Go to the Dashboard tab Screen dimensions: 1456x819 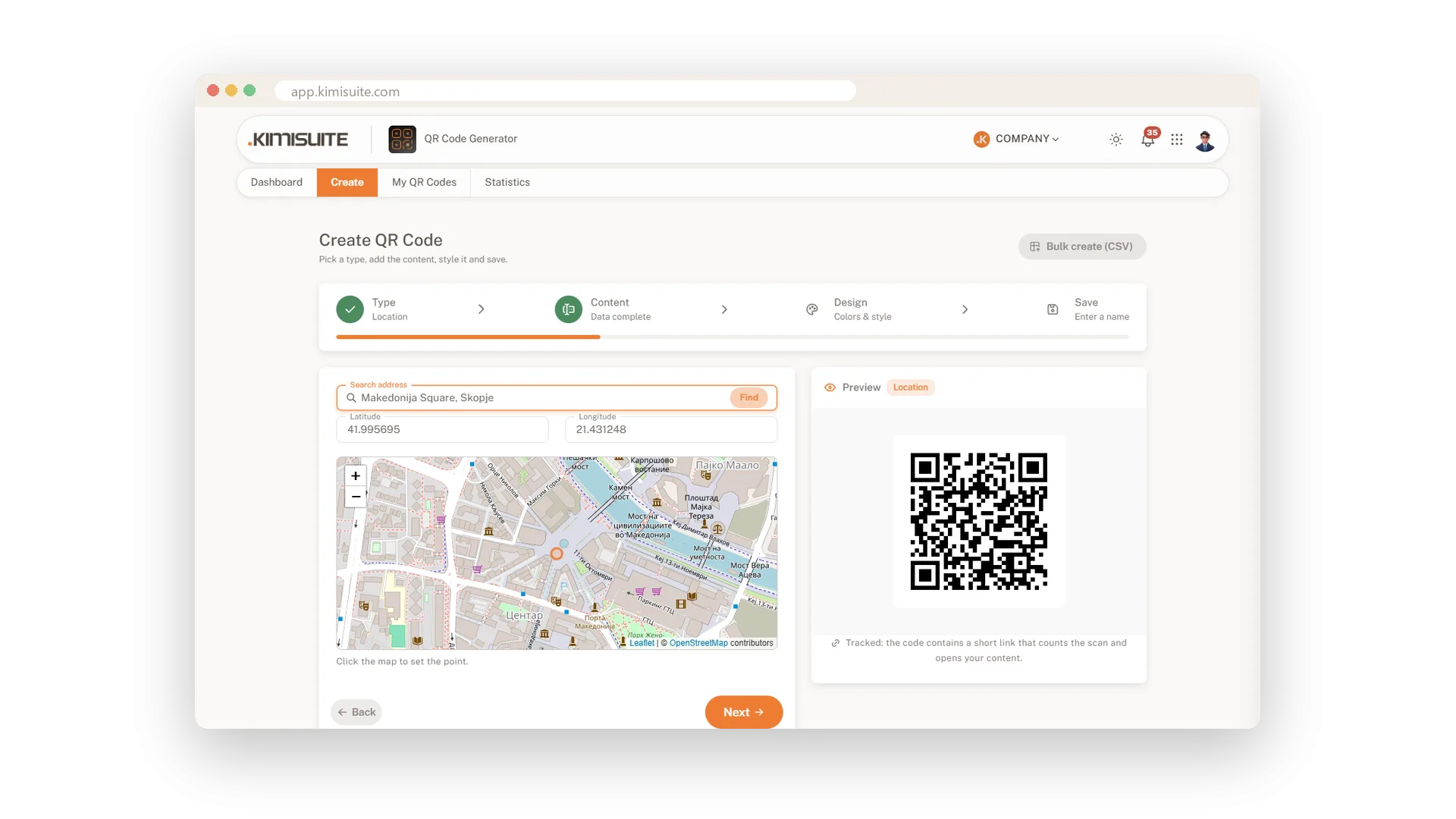click(x=277, y=183)
